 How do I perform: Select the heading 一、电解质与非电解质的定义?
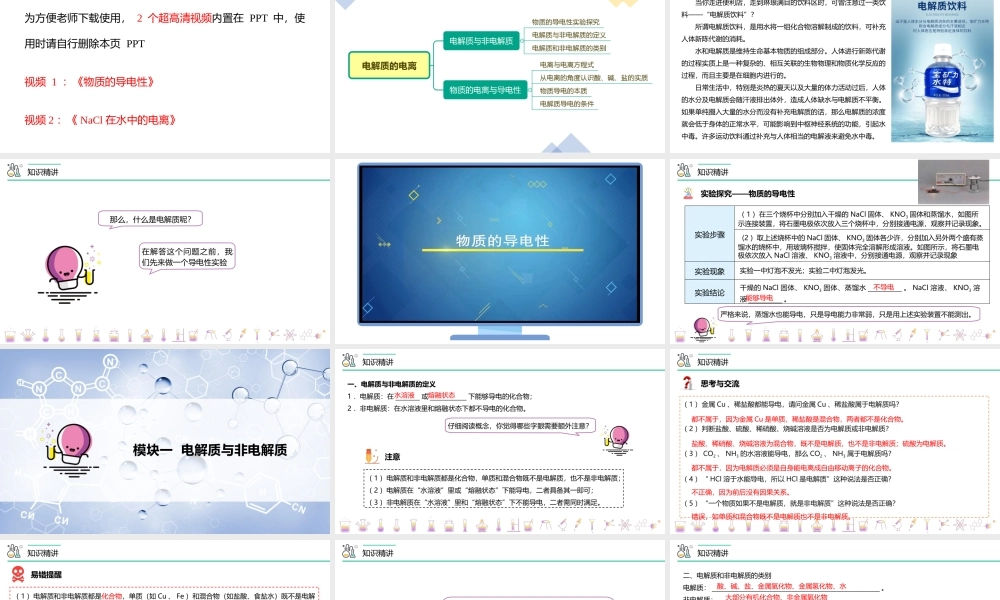(x=391, y=384)
